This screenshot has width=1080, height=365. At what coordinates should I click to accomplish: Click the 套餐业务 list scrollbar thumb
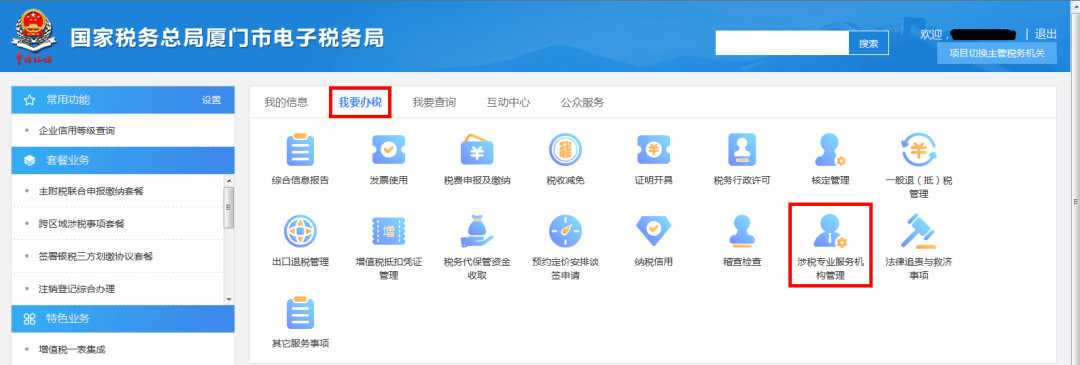[x=229, y=207]
